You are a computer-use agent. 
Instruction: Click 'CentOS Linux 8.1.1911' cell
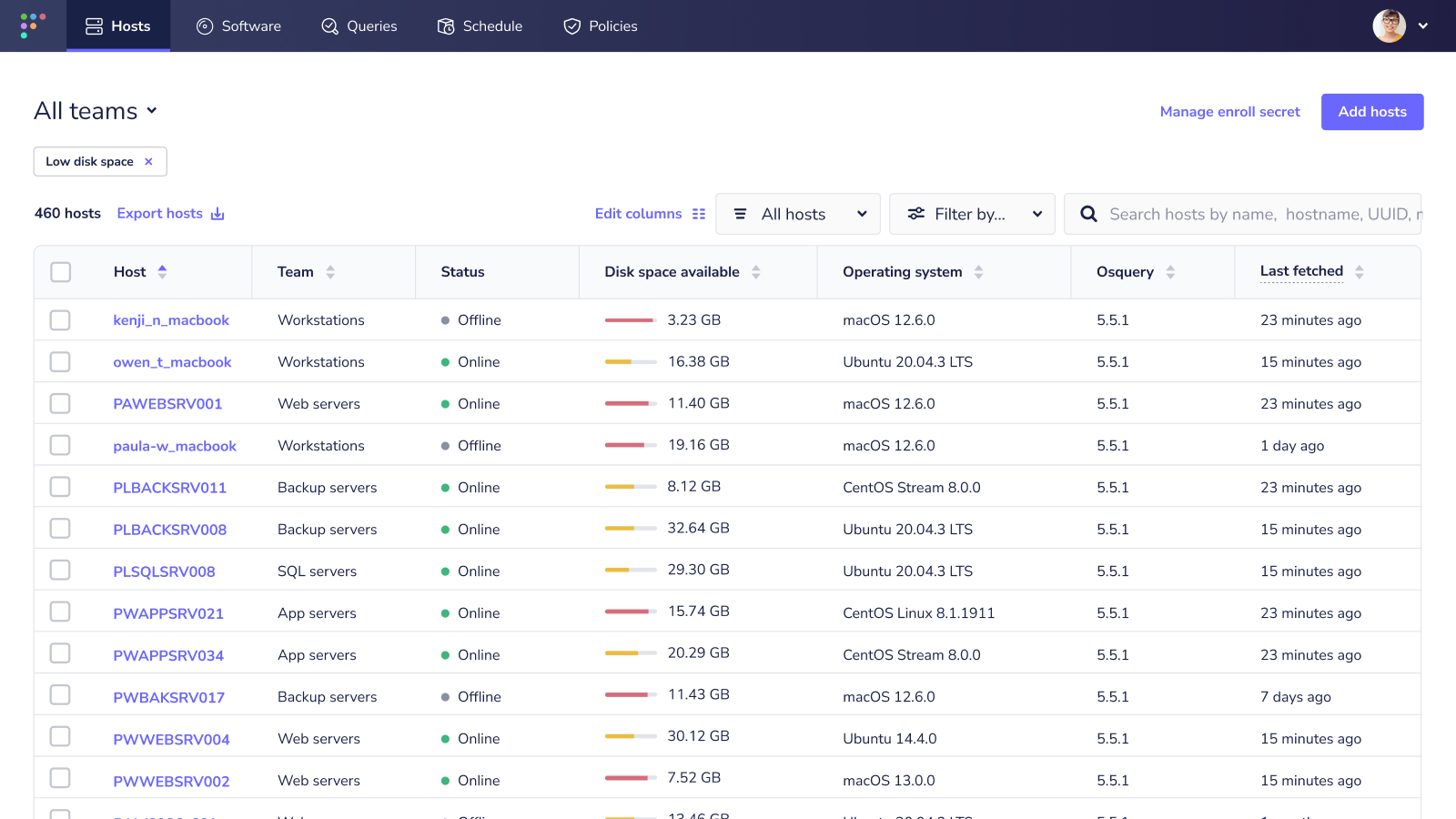(918, 613)
